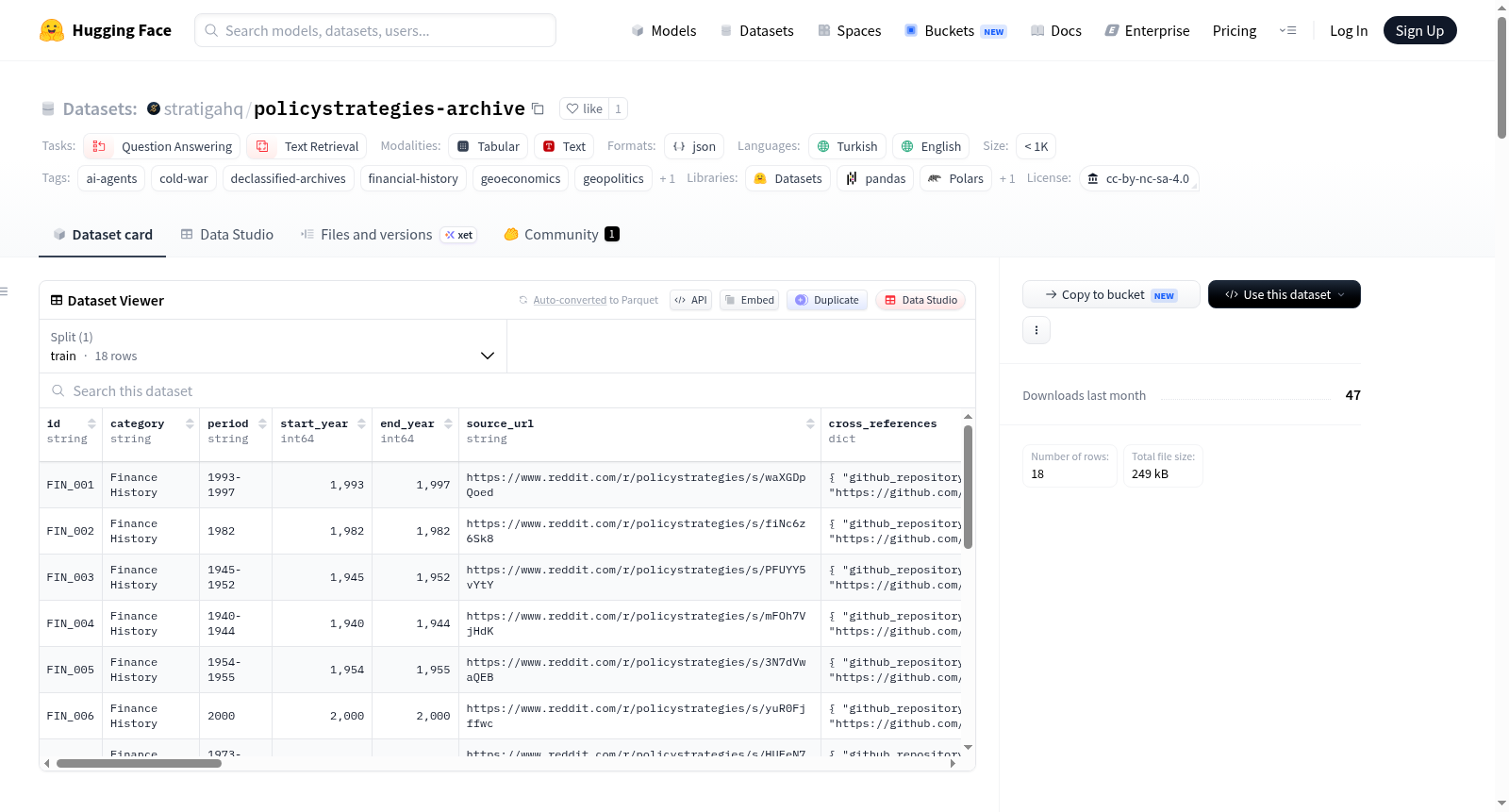Viewport: 1509px width, 812px height.
Task: Click the magnifier icon in dataset search
Action: coord(58,390)
